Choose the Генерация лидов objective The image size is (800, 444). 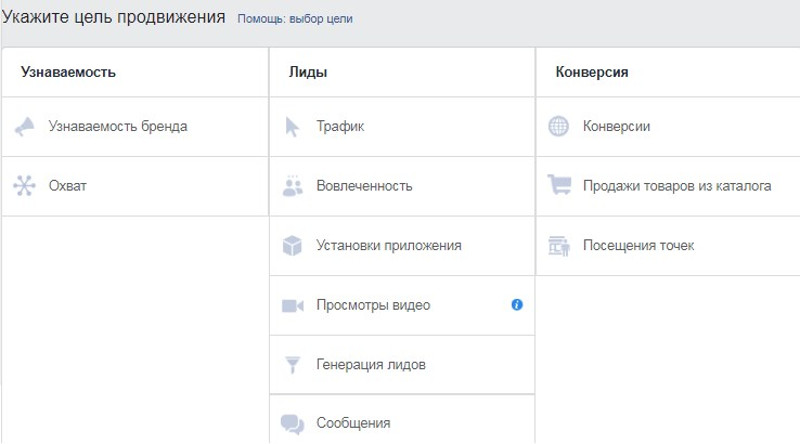click(402, 364)
